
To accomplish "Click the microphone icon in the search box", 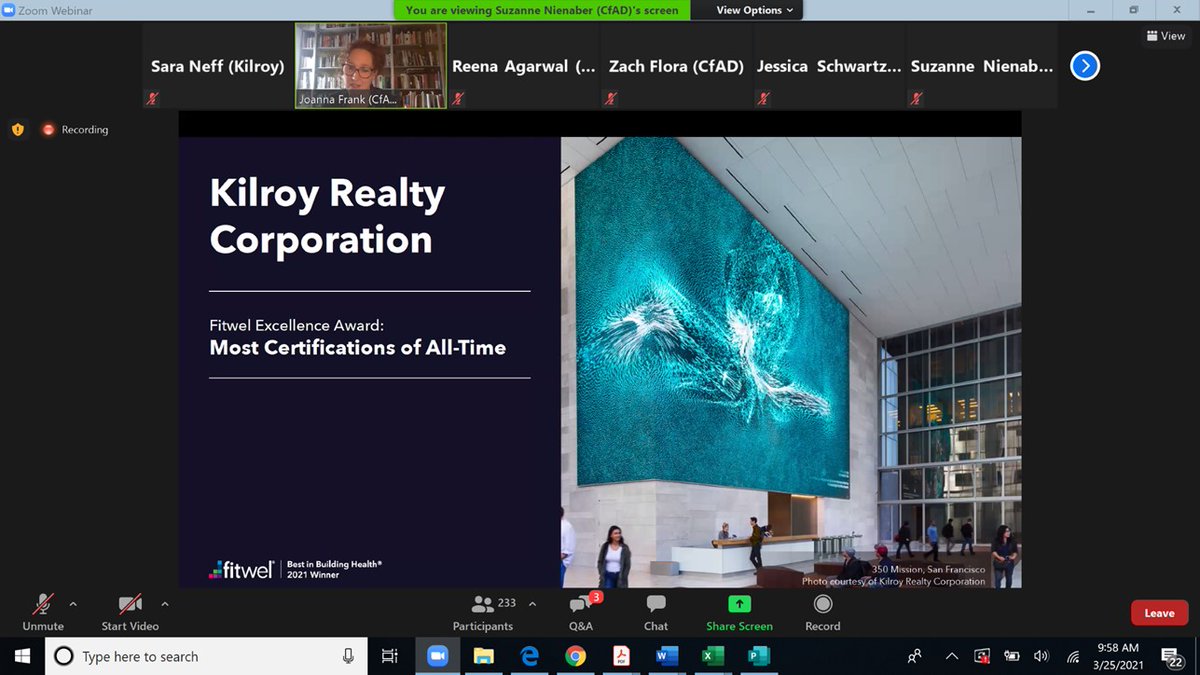I will click(348, 656).
